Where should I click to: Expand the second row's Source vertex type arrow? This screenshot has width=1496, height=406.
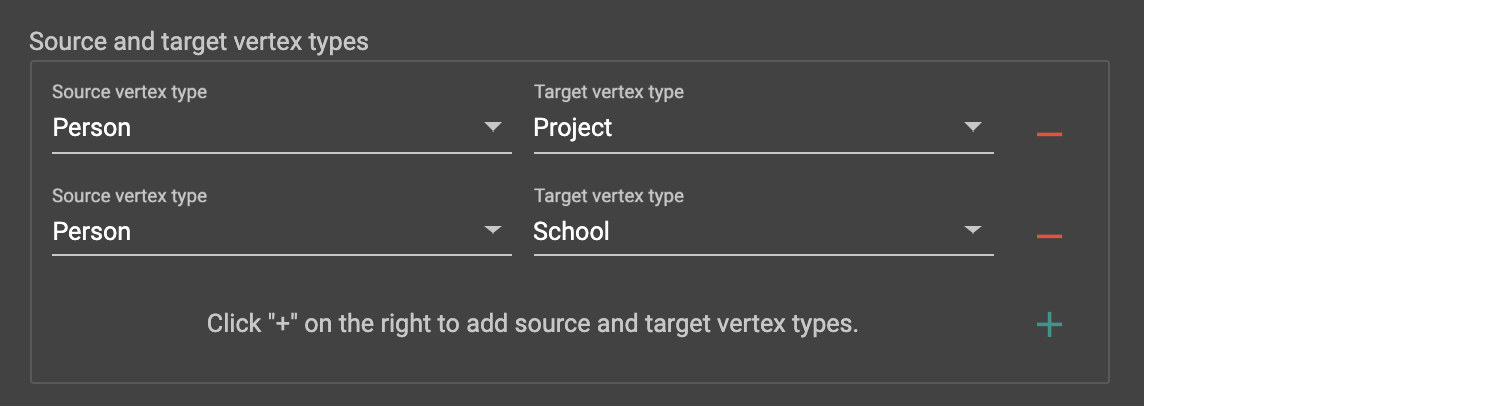(492, 230)
